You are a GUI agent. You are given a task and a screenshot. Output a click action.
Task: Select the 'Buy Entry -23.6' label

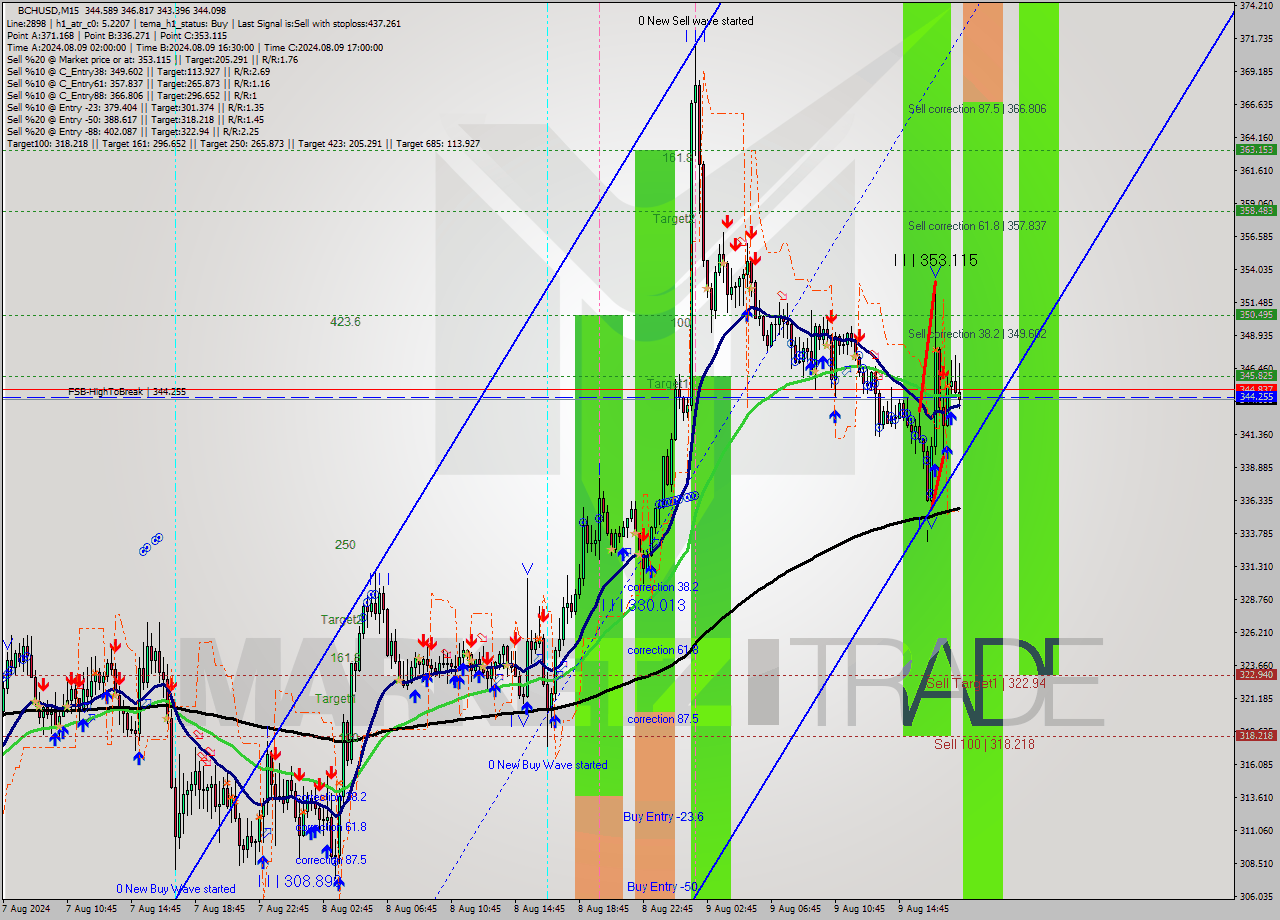pyautogui.click(x=663, y=817)
